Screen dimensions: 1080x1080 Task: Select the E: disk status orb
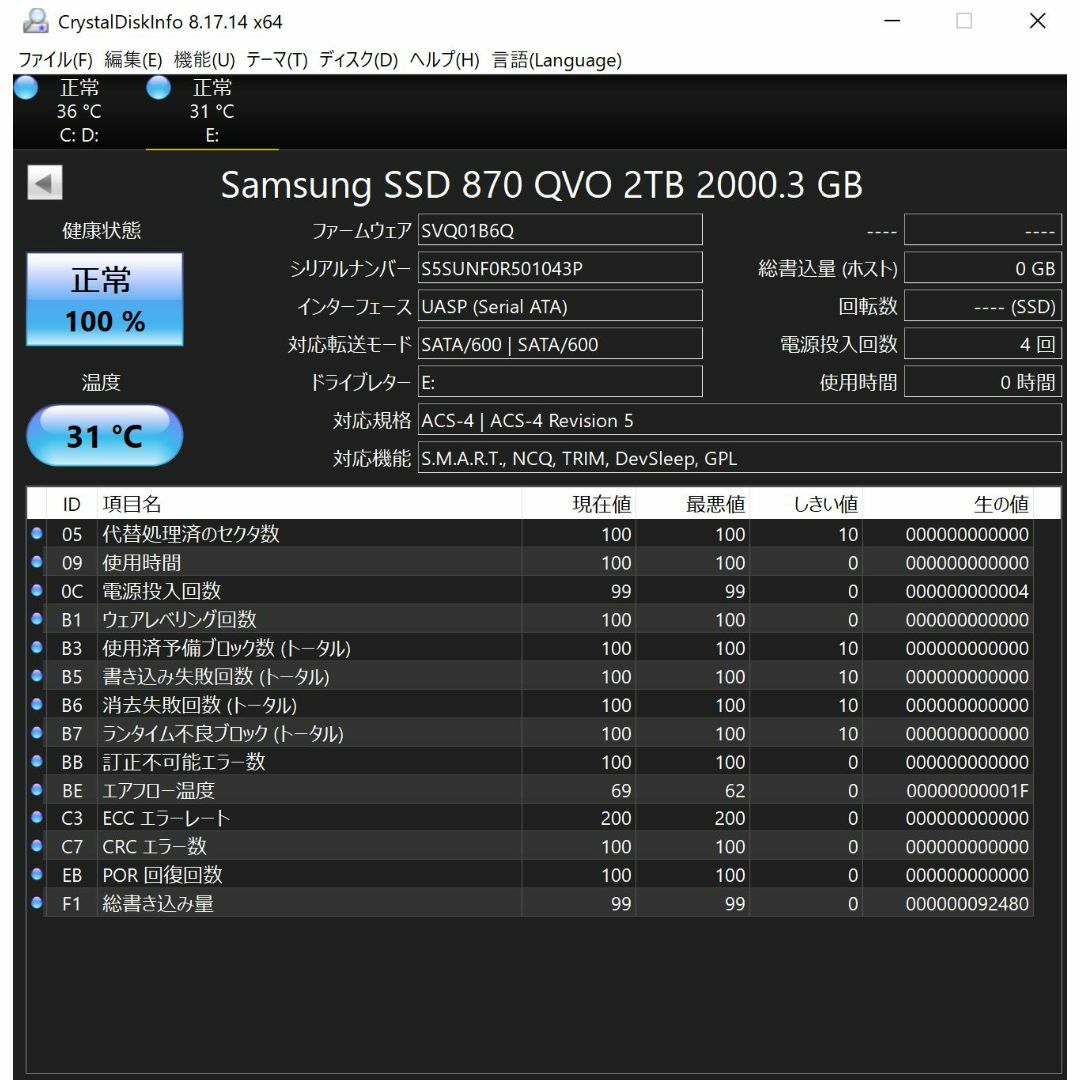(158, 87)
